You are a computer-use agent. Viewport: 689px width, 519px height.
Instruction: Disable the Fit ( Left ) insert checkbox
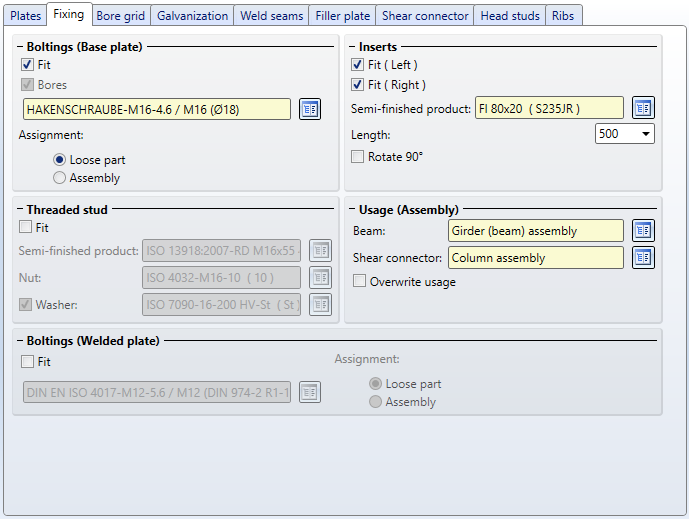click(x=358, y=65)
